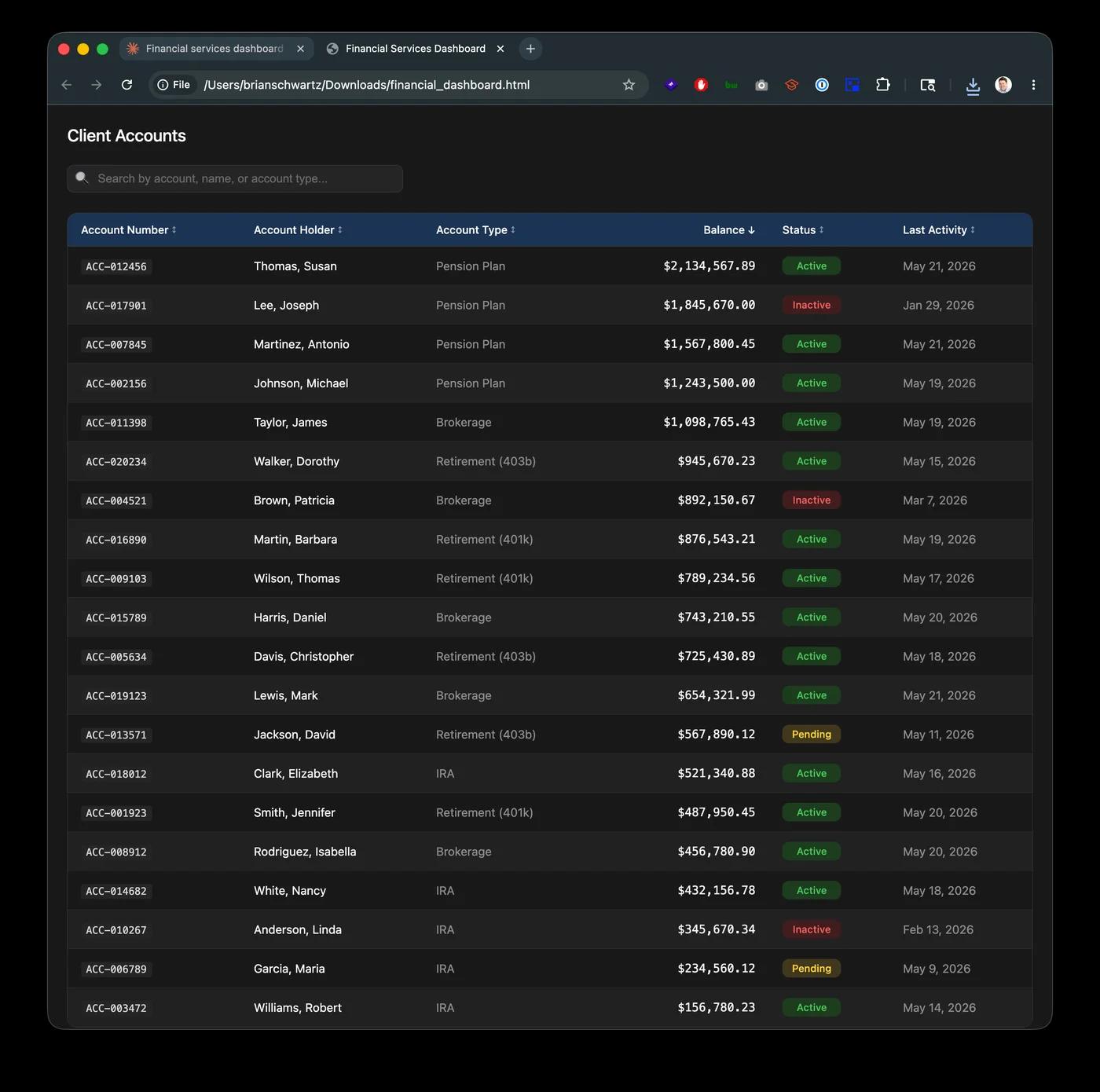The width and height of the screenshot is (1100, 1092).
Task: Click the $521,340.88 balance cell
Action: (717, 774)
